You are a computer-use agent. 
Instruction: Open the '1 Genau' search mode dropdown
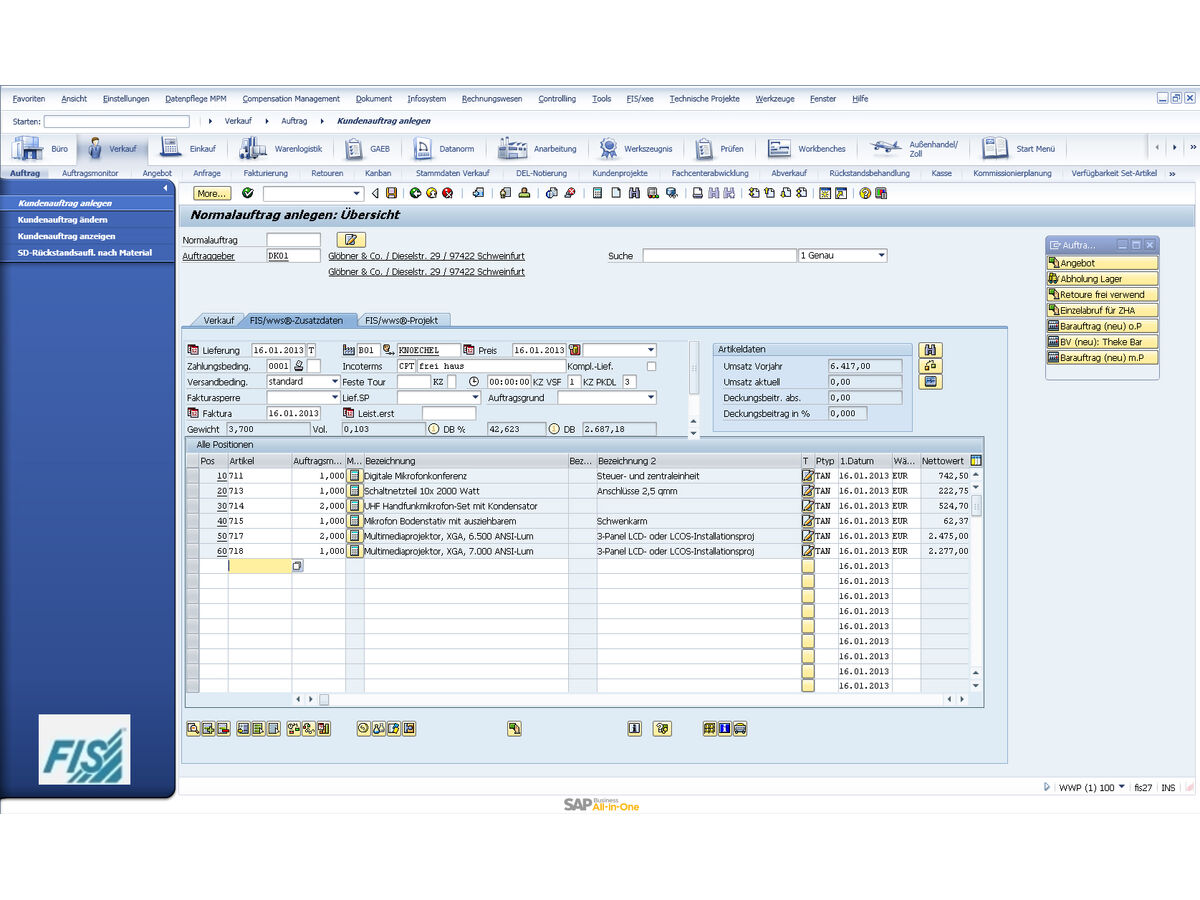881,256
